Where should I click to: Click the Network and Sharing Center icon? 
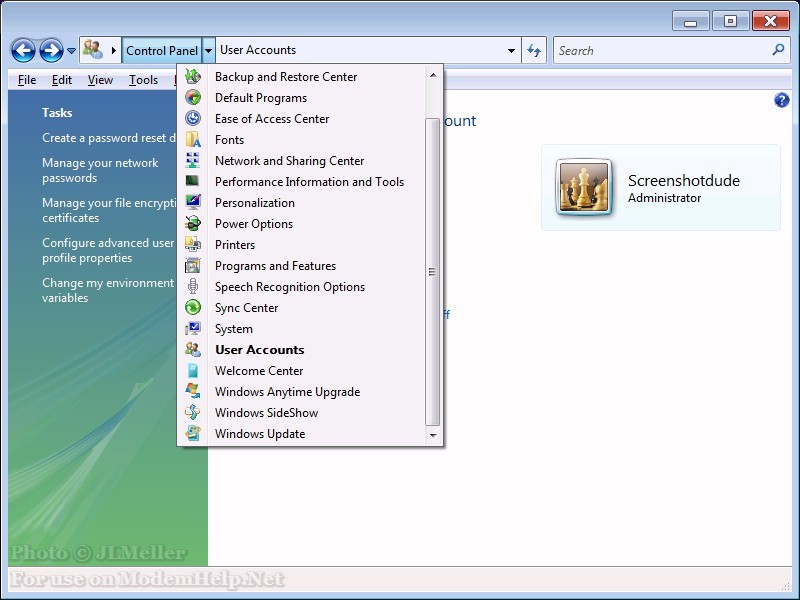193,160
